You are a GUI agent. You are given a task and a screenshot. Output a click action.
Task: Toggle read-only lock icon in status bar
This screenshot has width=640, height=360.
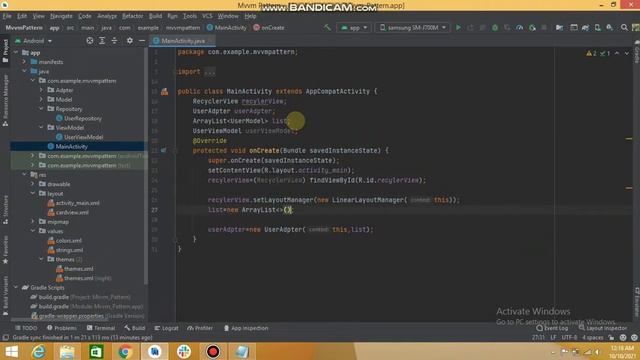611,338
